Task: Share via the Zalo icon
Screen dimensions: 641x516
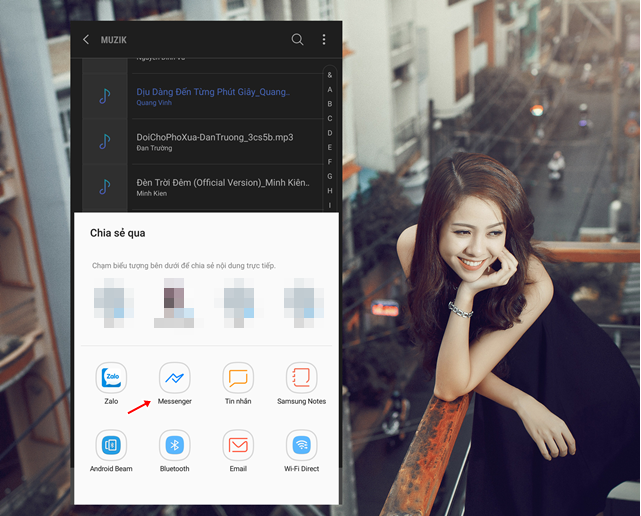Action: (x=111, y=377)
